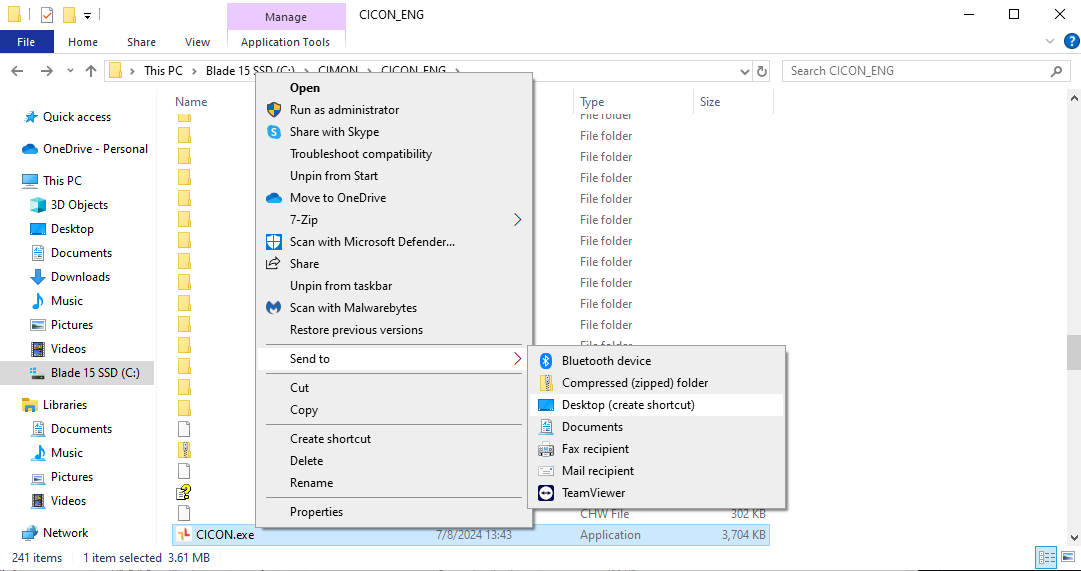This screenshot has height=571, width=1081.
Task: Choose Share with Skype option
Action: pos(334,132)
